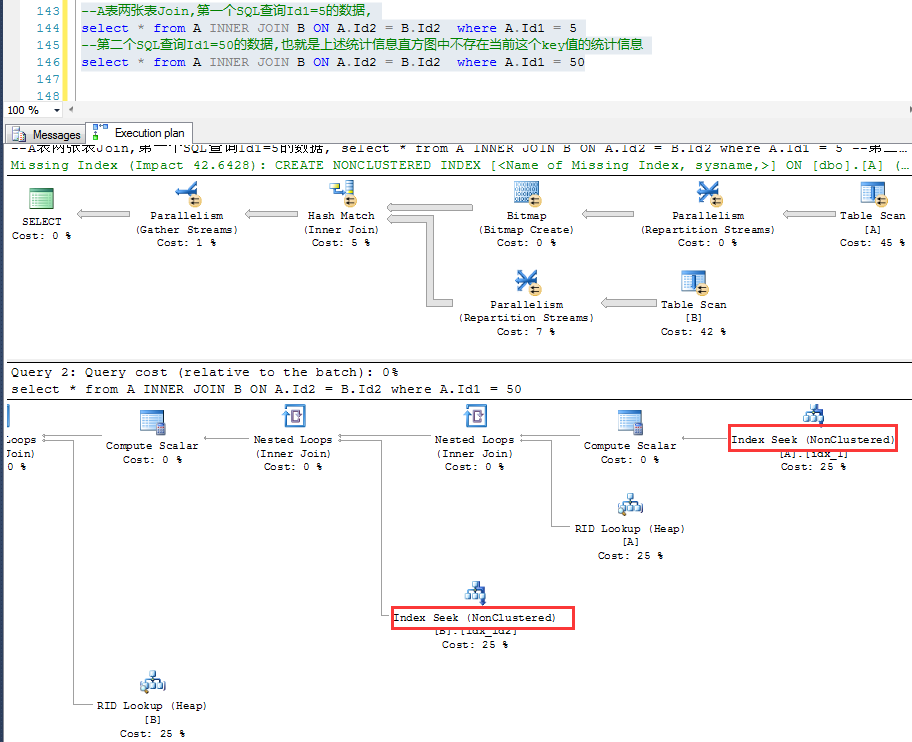912x742 pixels.
Task: Click the Index Seek icon for table [B]
Action: pos(475,593)
